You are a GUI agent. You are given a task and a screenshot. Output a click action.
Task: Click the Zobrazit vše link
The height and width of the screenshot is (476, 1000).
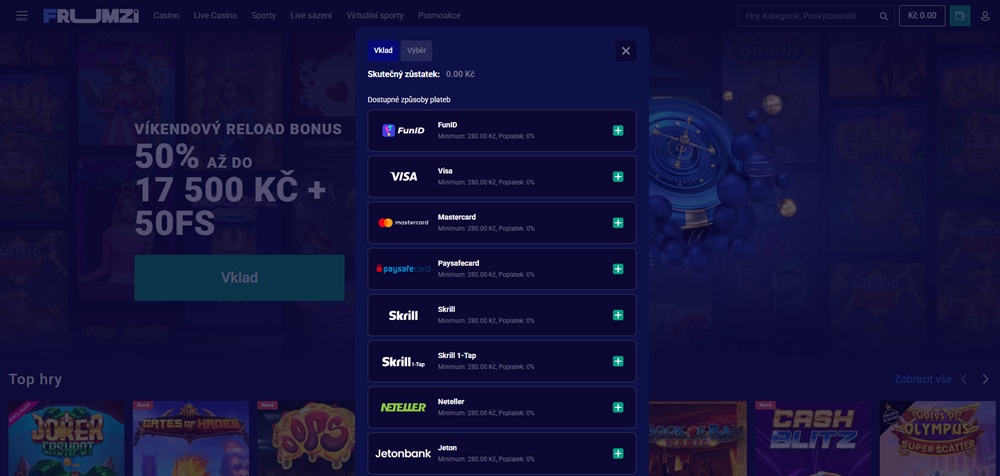click(923, 379)
